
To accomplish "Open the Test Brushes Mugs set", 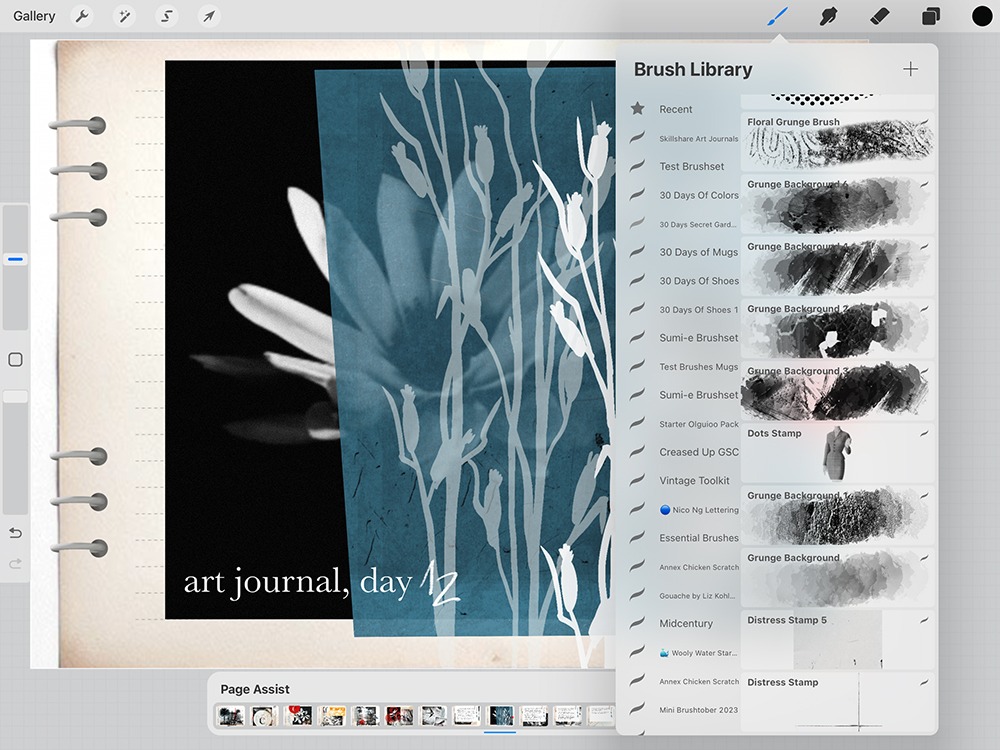I will click(698, 367).
